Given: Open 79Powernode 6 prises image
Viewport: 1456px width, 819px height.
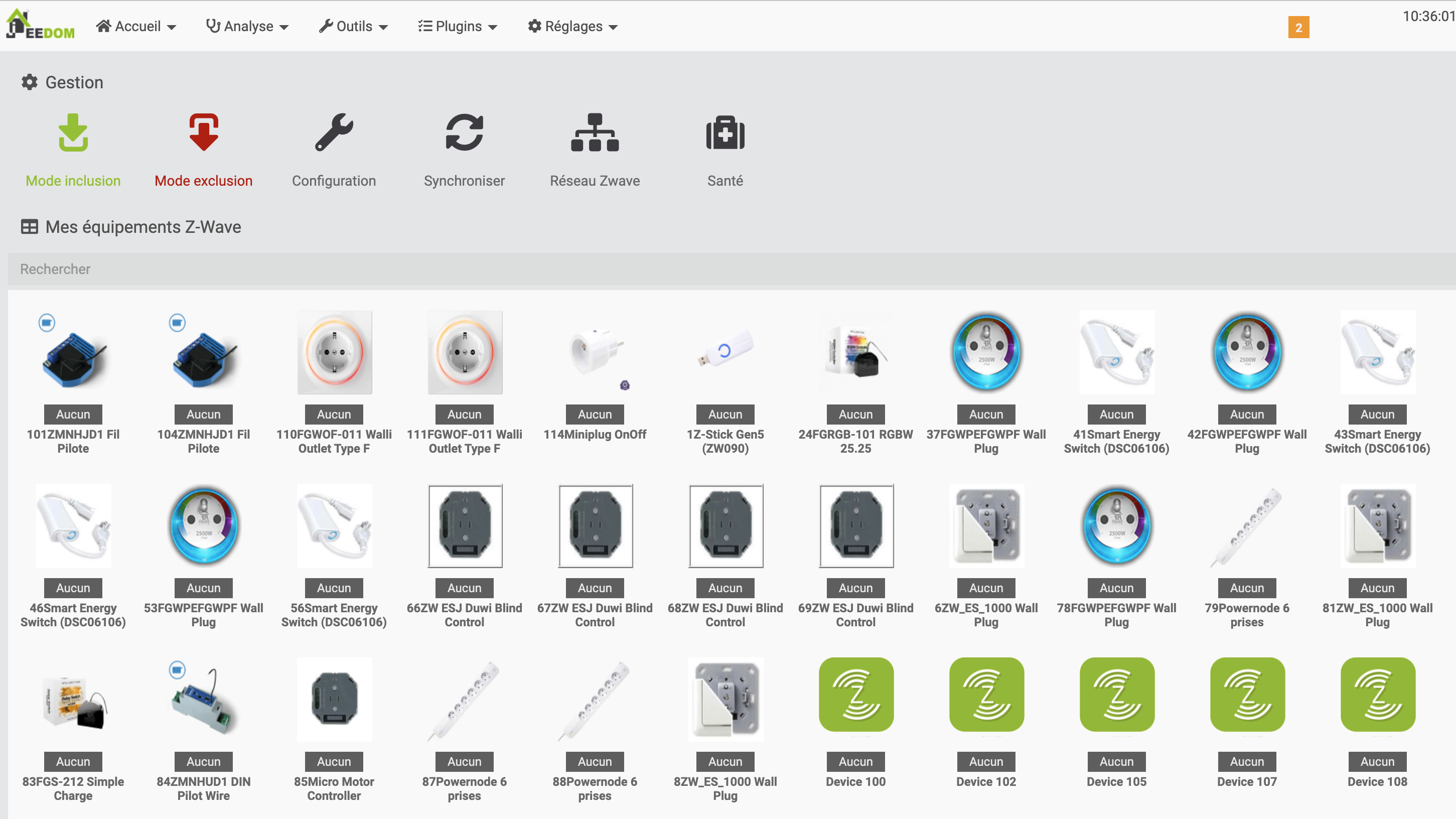Looking at the screenshot, I should (1247, 525).
